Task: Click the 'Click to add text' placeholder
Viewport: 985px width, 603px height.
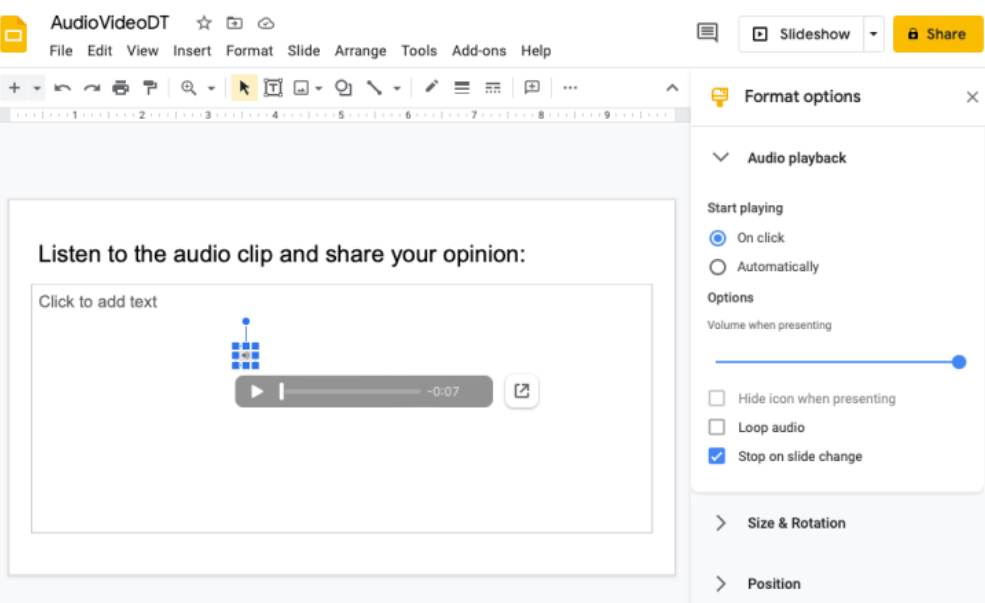Action: pos(98,302)
